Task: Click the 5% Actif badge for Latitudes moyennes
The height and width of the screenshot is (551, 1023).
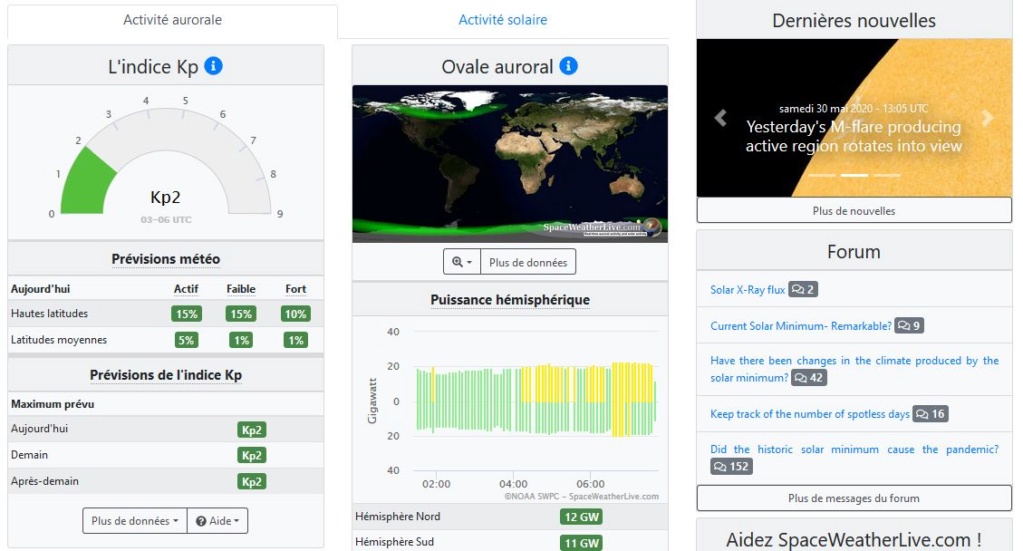Action: point(187,340)
